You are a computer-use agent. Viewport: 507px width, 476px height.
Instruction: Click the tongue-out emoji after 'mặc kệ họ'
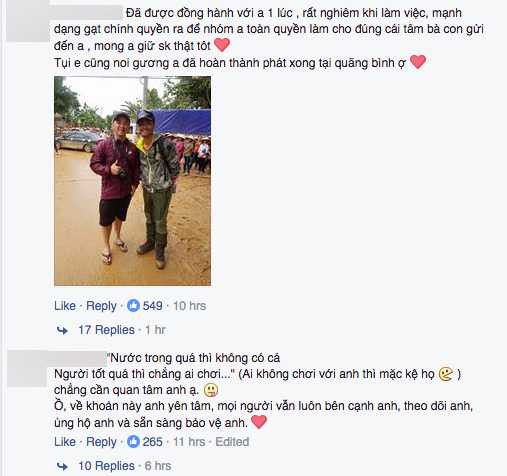coord(446,374)
